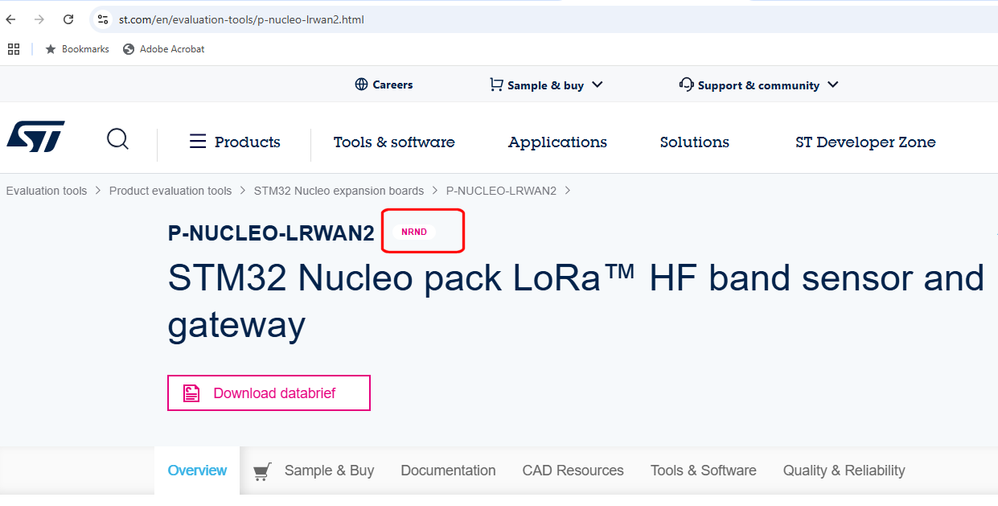The width and height of the screenshot is (998, 506).
Task: Select the Overview tab
Action: coord(197,470)
